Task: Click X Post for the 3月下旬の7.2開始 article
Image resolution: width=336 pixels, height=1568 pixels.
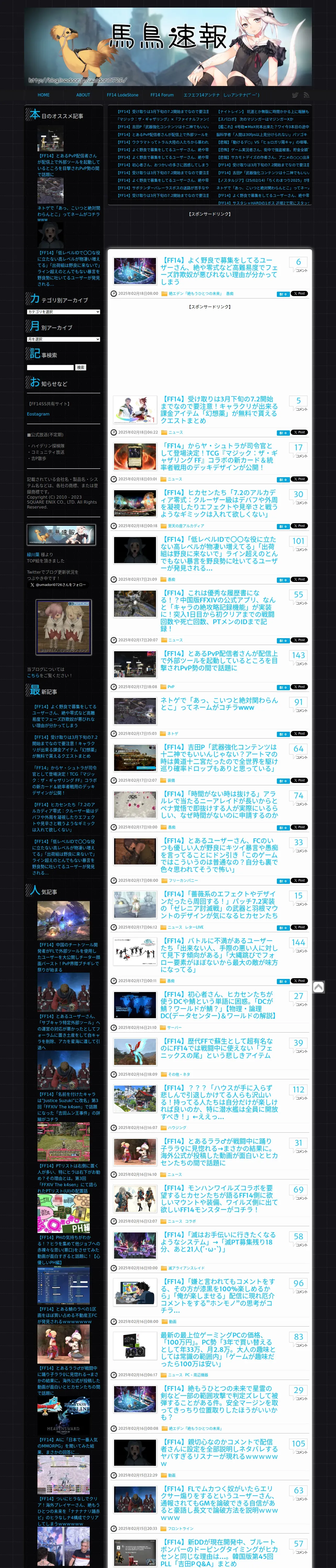Action: pos(299,432)
